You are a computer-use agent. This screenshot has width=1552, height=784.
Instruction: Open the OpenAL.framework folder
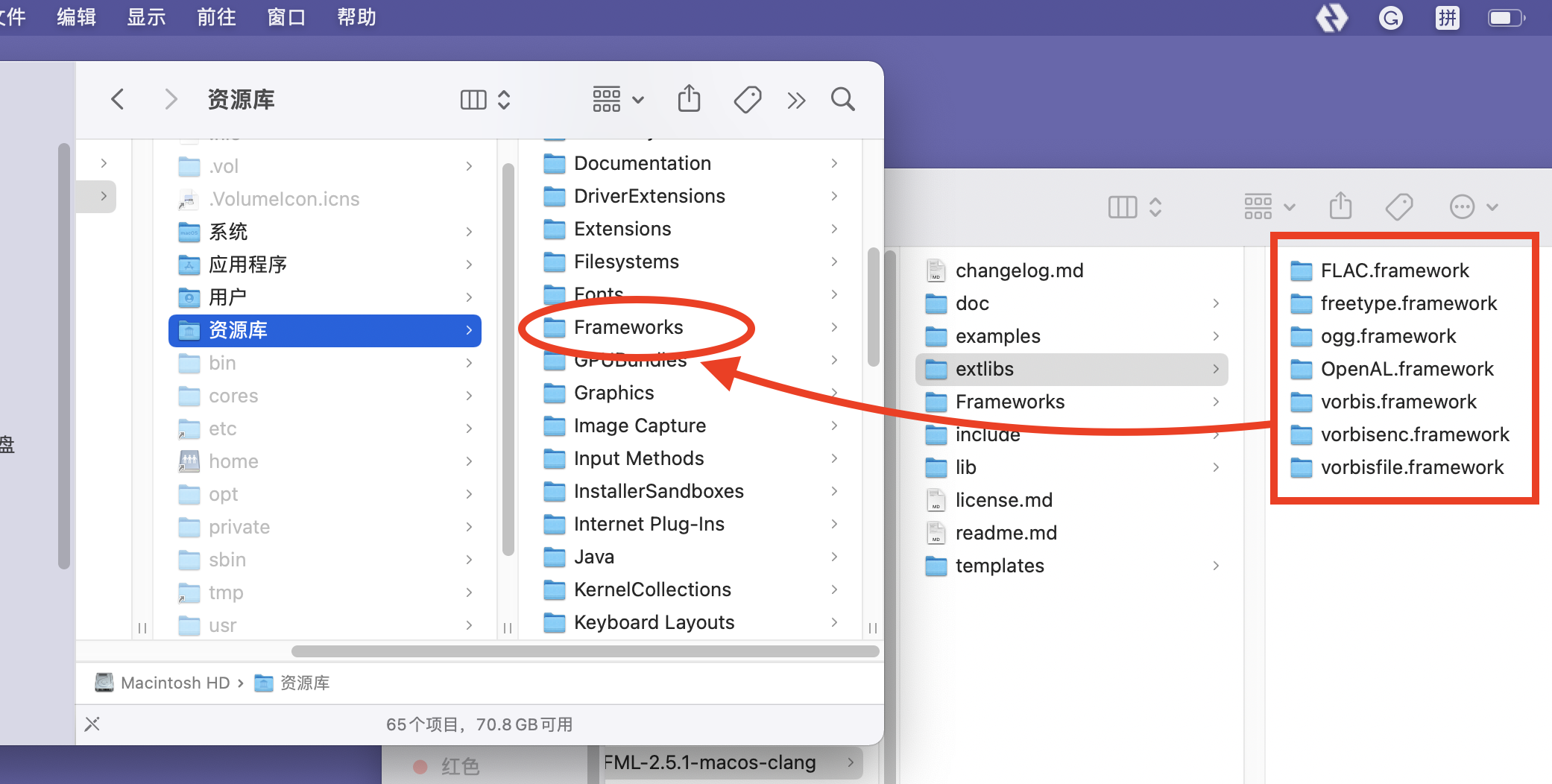(x=1406, y=369)
